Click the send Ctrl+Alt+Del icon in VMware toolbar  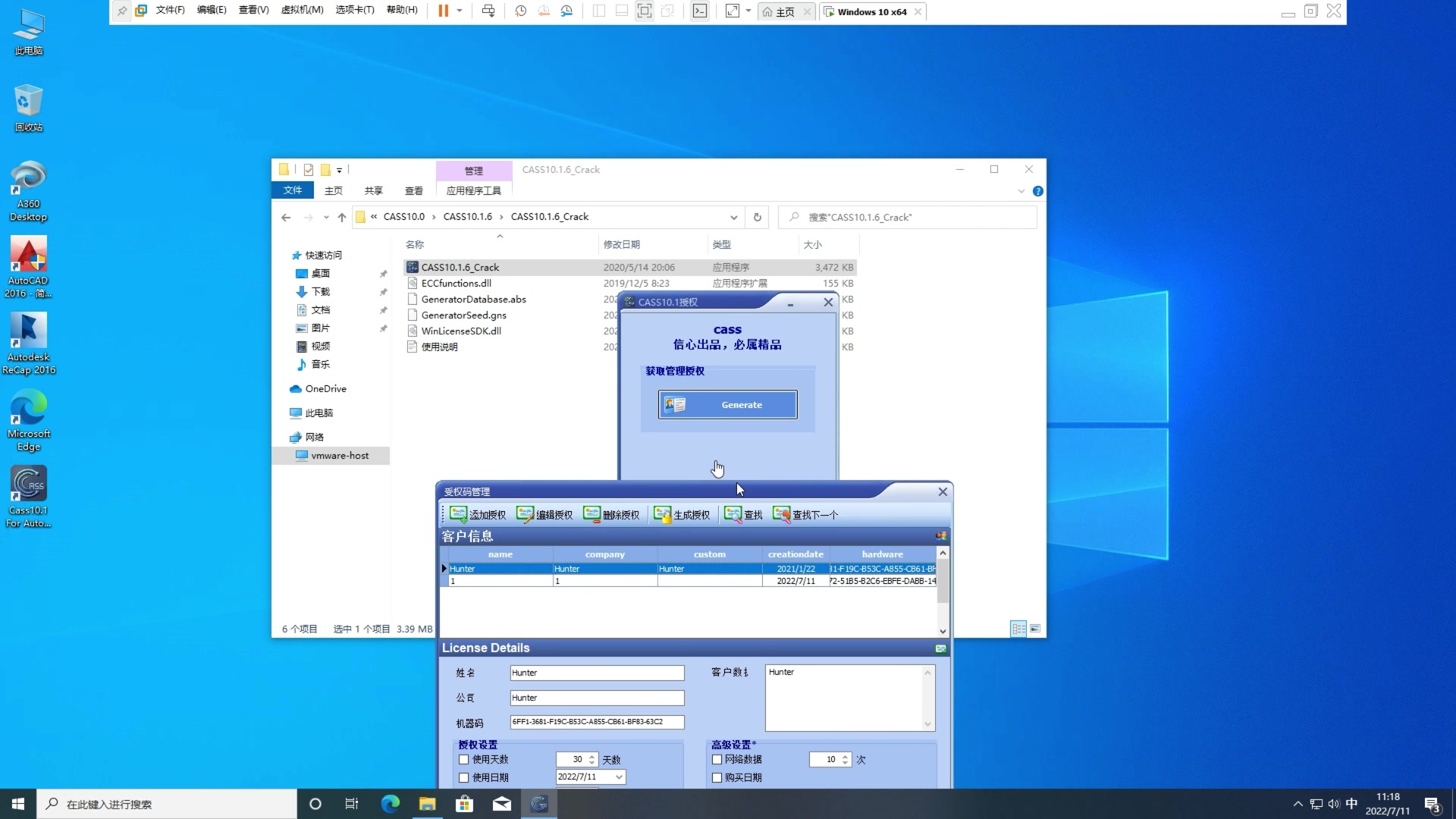point(488,11)
